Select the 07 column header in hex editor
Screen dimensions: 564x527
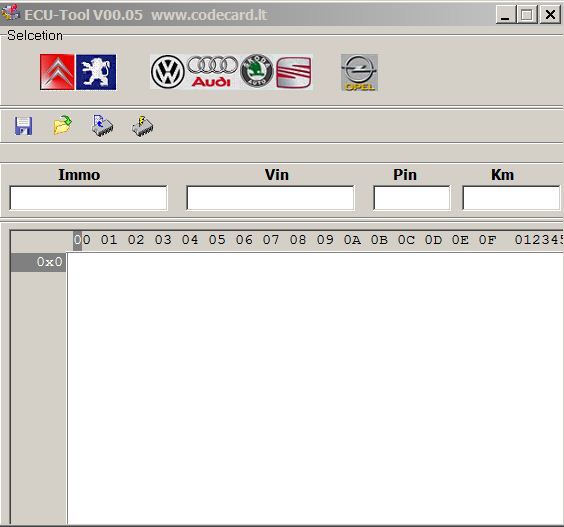pyautogui.click(x=271, y=240)
